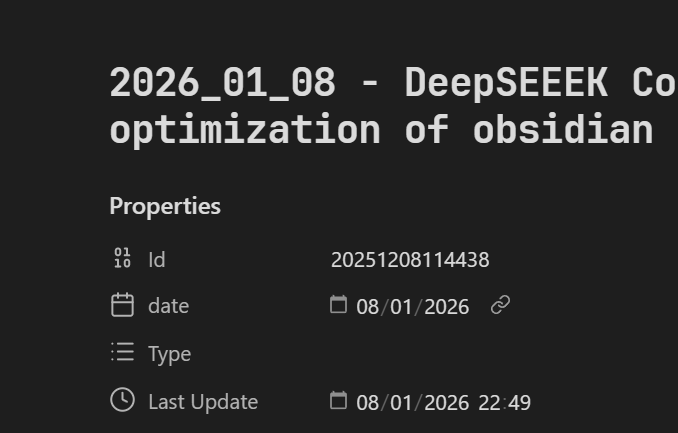The width and height of the screenshot is (678, 433).
Task: Edit the Id value 20251208114438
Action: click(410, 260)
